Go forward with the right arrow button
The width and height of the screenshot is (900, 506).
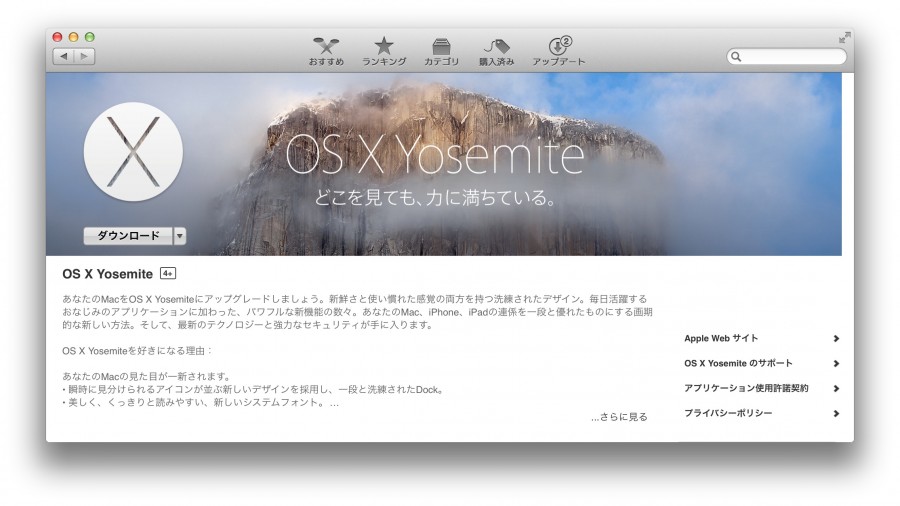coord(84,56)
